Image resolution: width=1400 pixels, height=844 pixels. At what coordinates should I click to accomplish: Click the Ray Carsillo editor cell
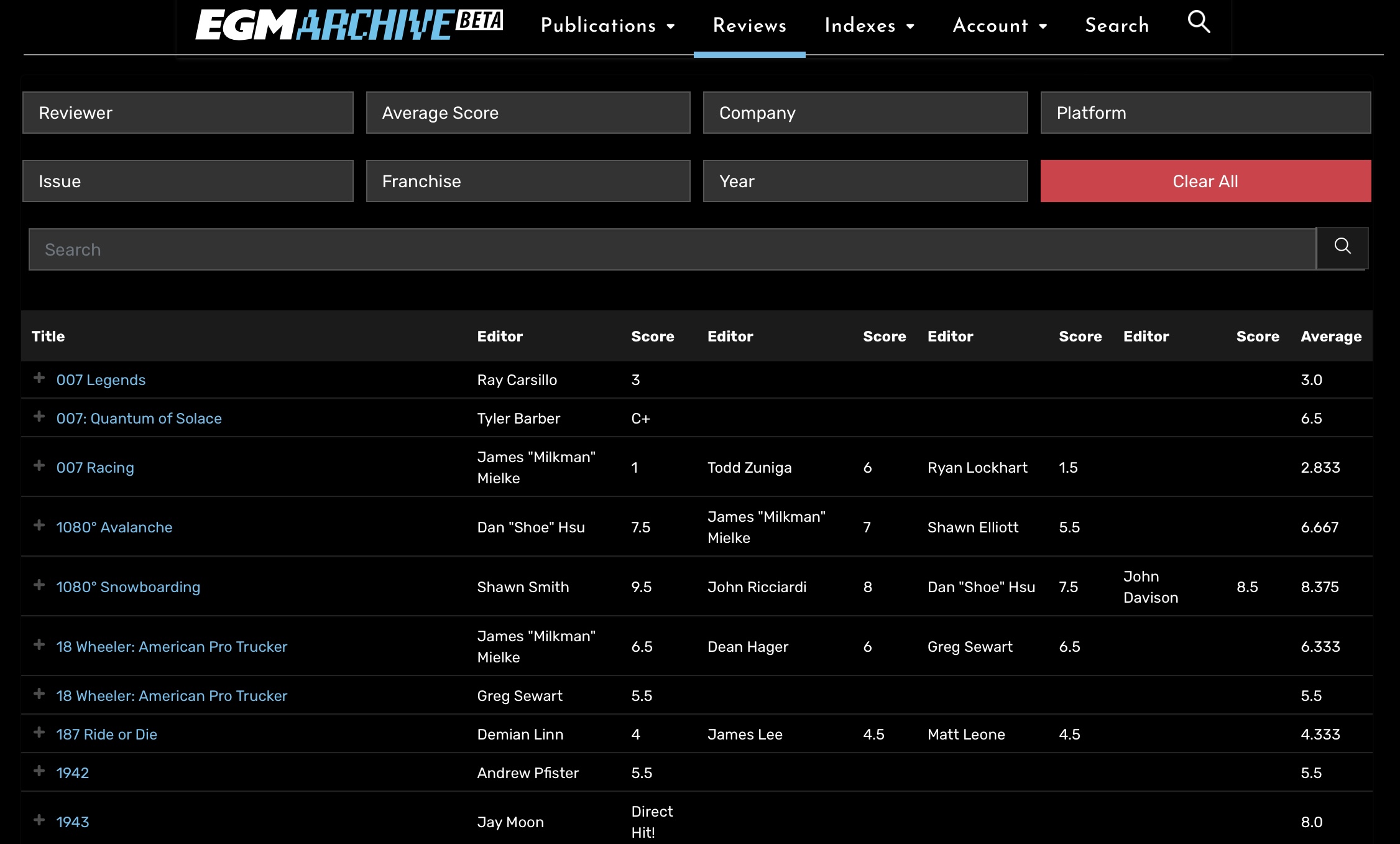(x=517, y=380)
